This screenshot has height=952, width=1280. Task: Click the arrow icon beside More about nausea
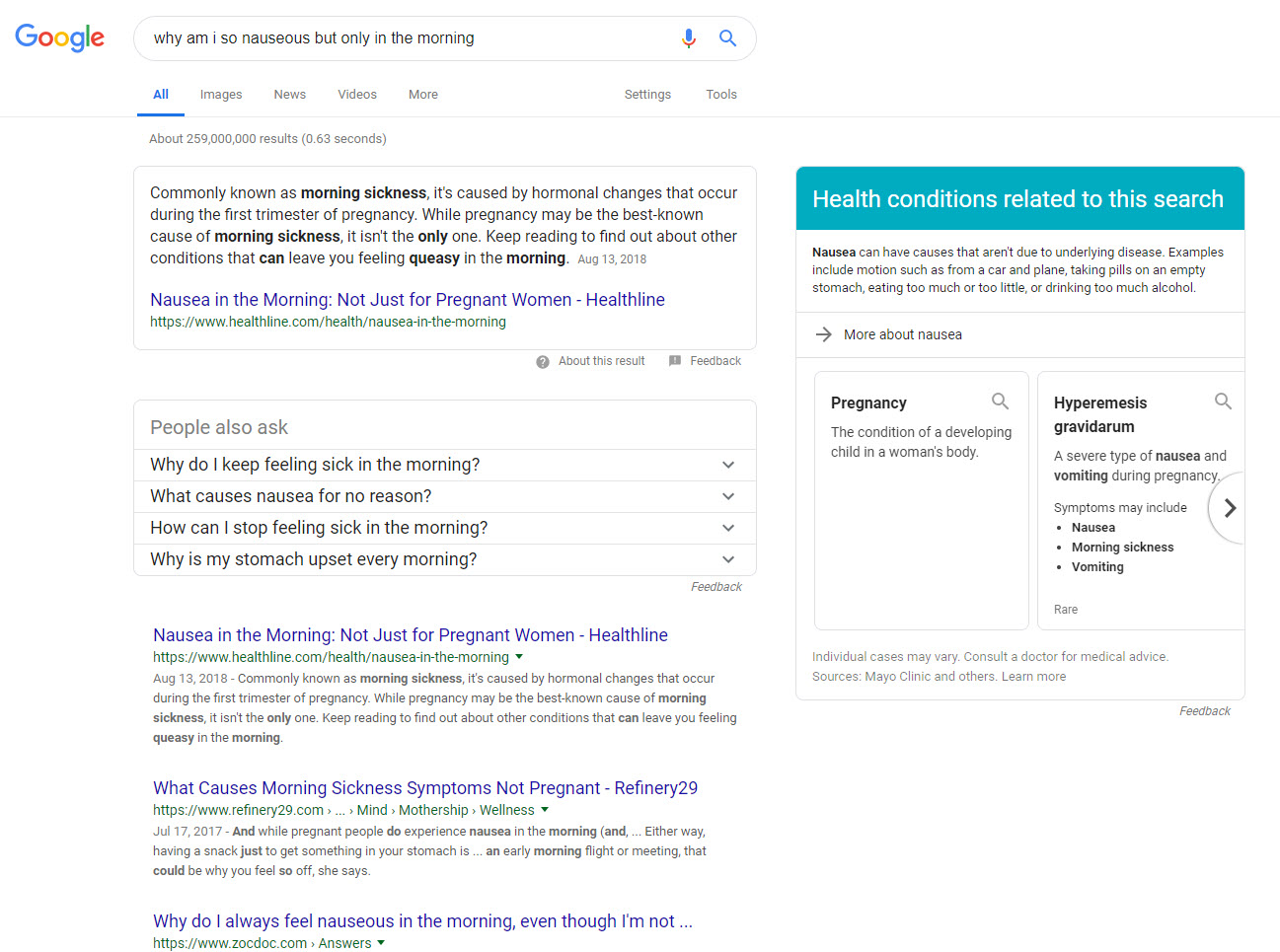coord(824,334)
